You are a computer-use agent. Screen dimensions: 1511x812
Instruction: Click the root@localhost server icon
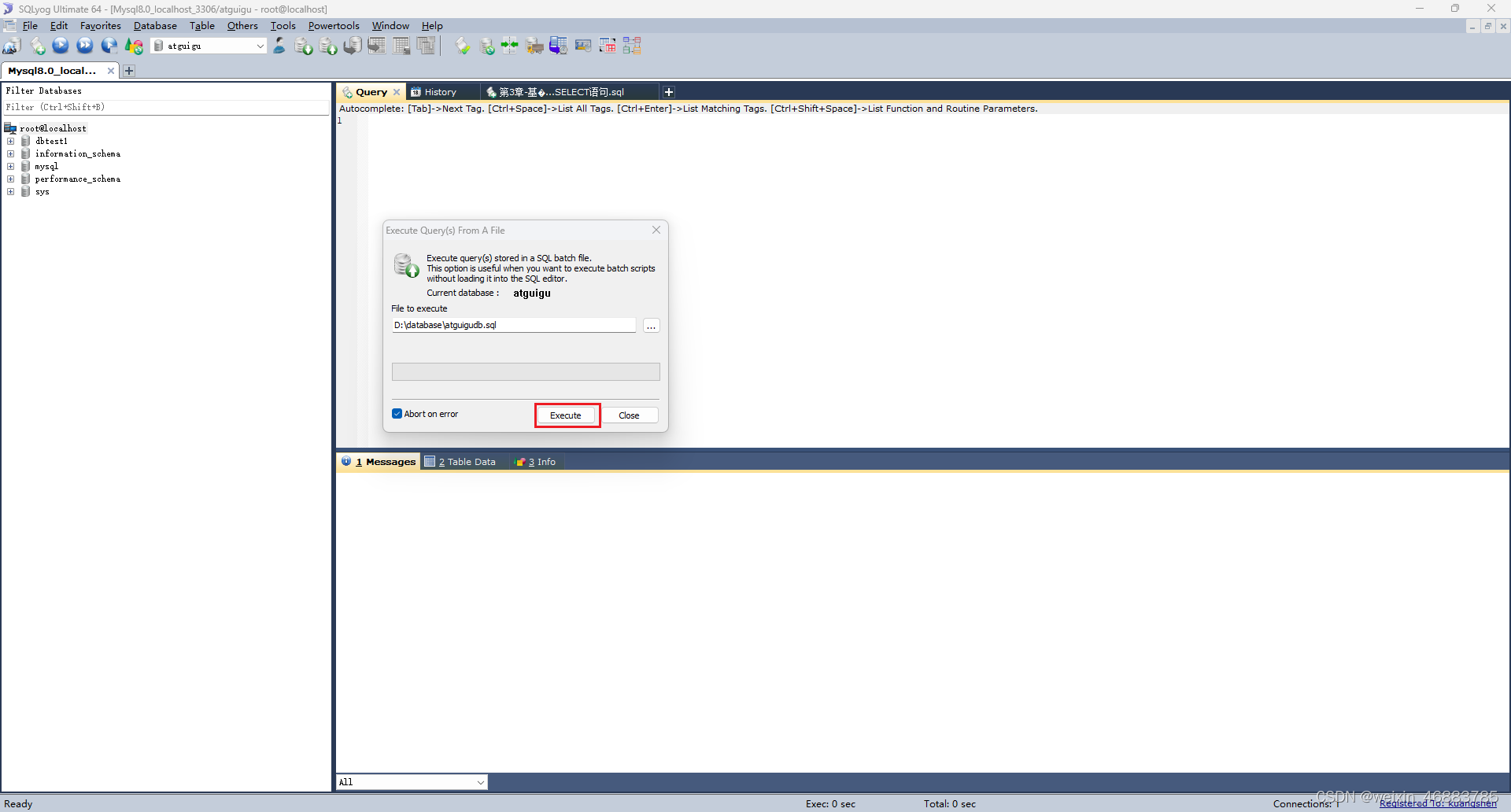[x=10, y=128]
